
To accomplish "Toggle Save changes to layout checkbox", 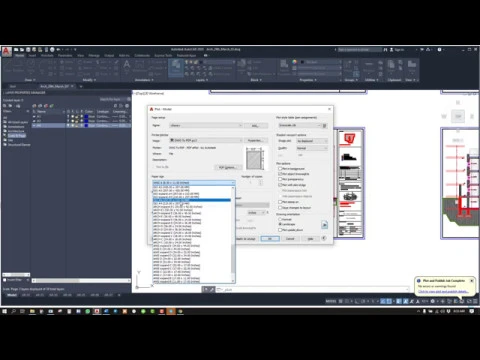I will pos(280,207).
